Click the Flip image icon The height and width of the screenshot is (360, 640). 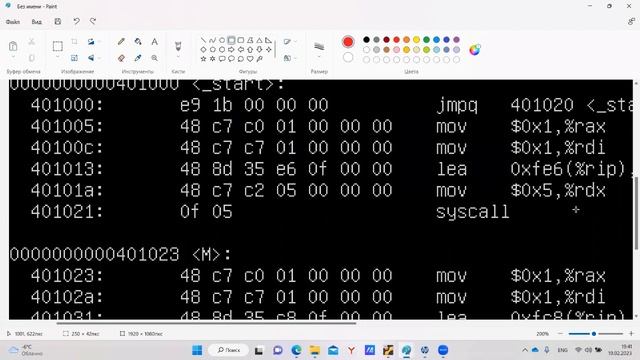pos(91,58)
